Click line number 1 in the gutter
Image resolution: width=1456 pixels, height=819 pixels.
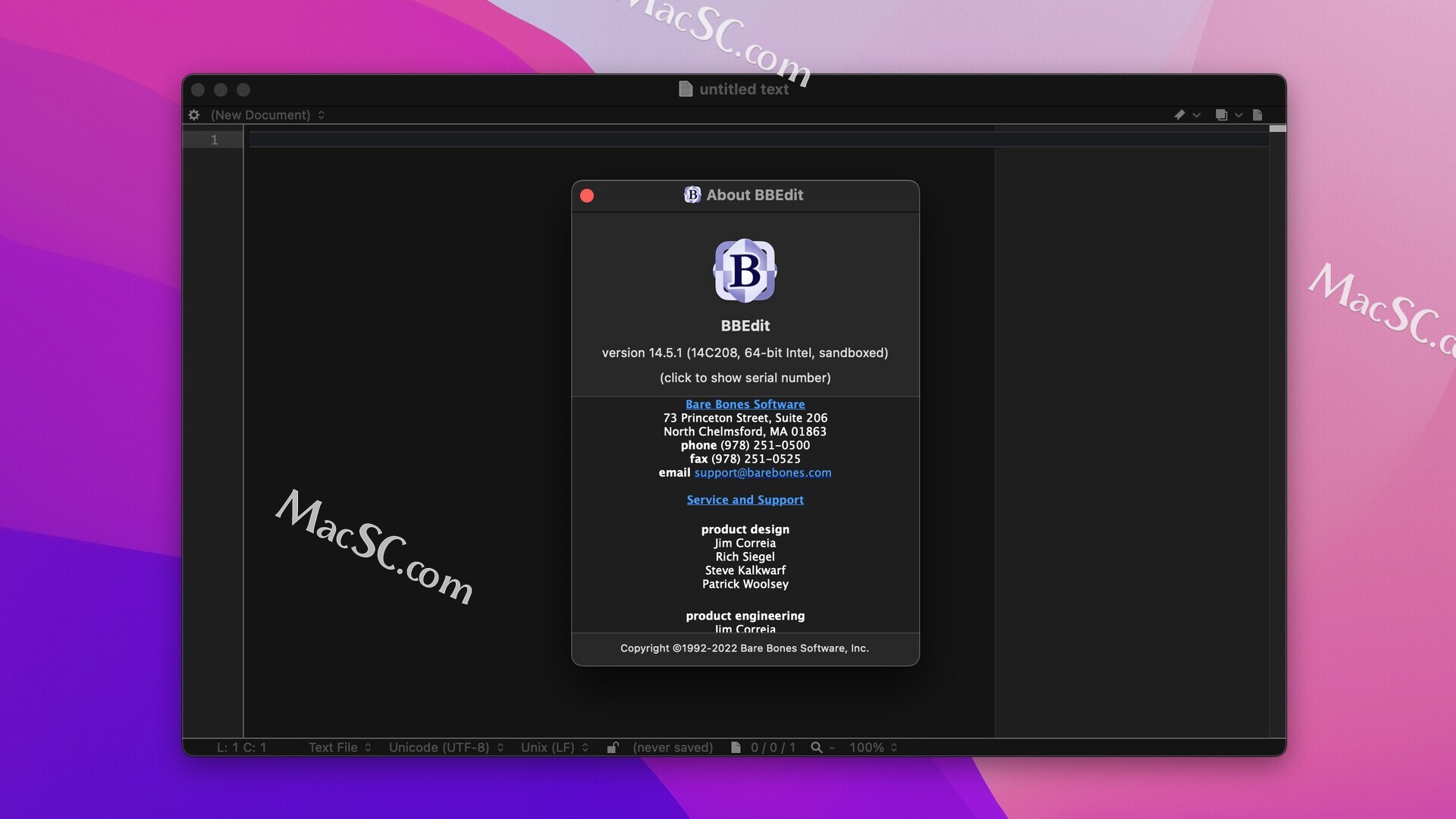click(215, 140)
